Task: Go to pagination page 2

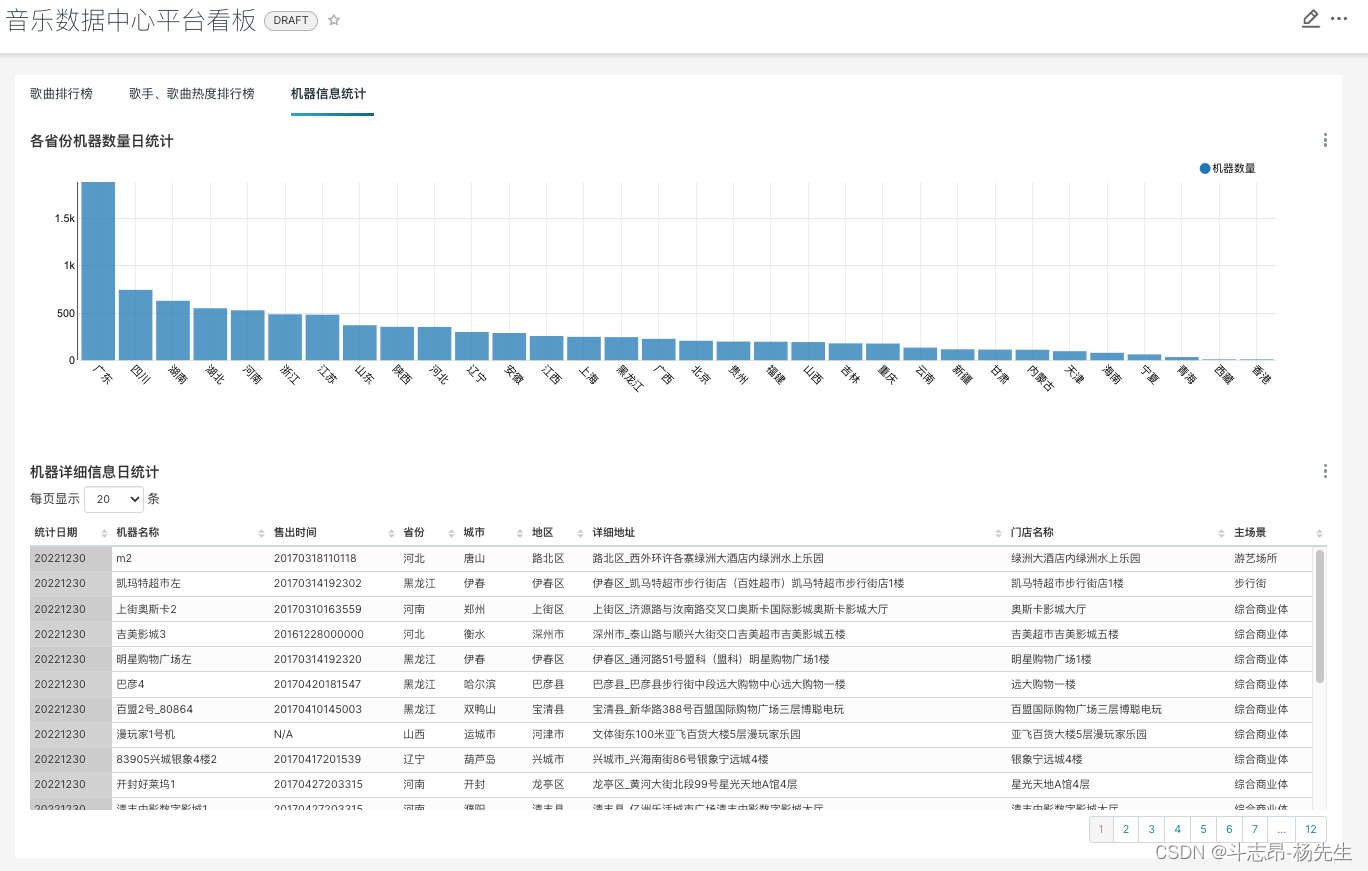Action: click(x=1126, y=829)
